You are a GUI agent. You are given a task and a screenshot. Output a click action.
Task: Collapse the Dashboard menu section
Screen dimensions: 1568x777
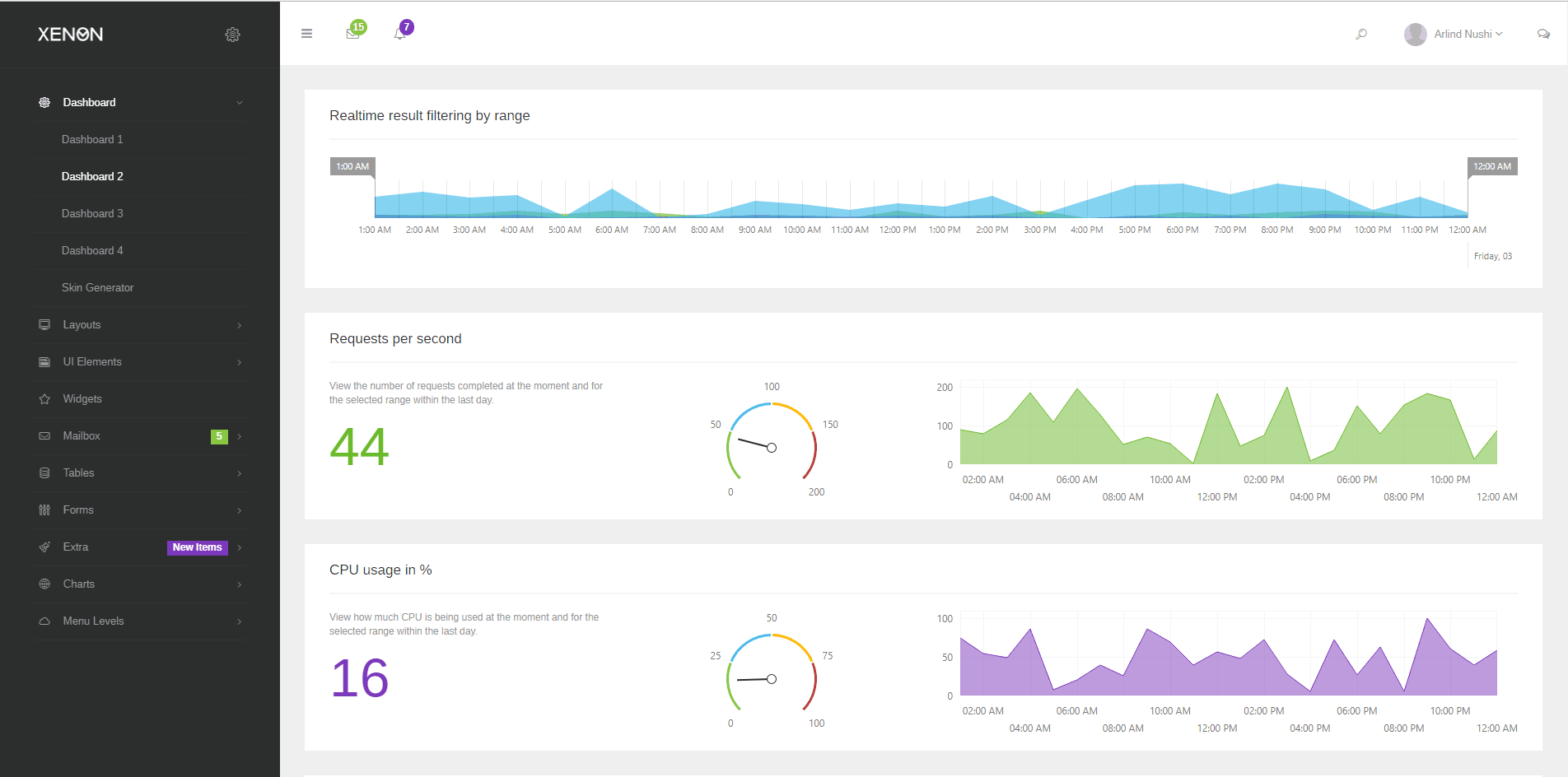click(x=240, y=103)
